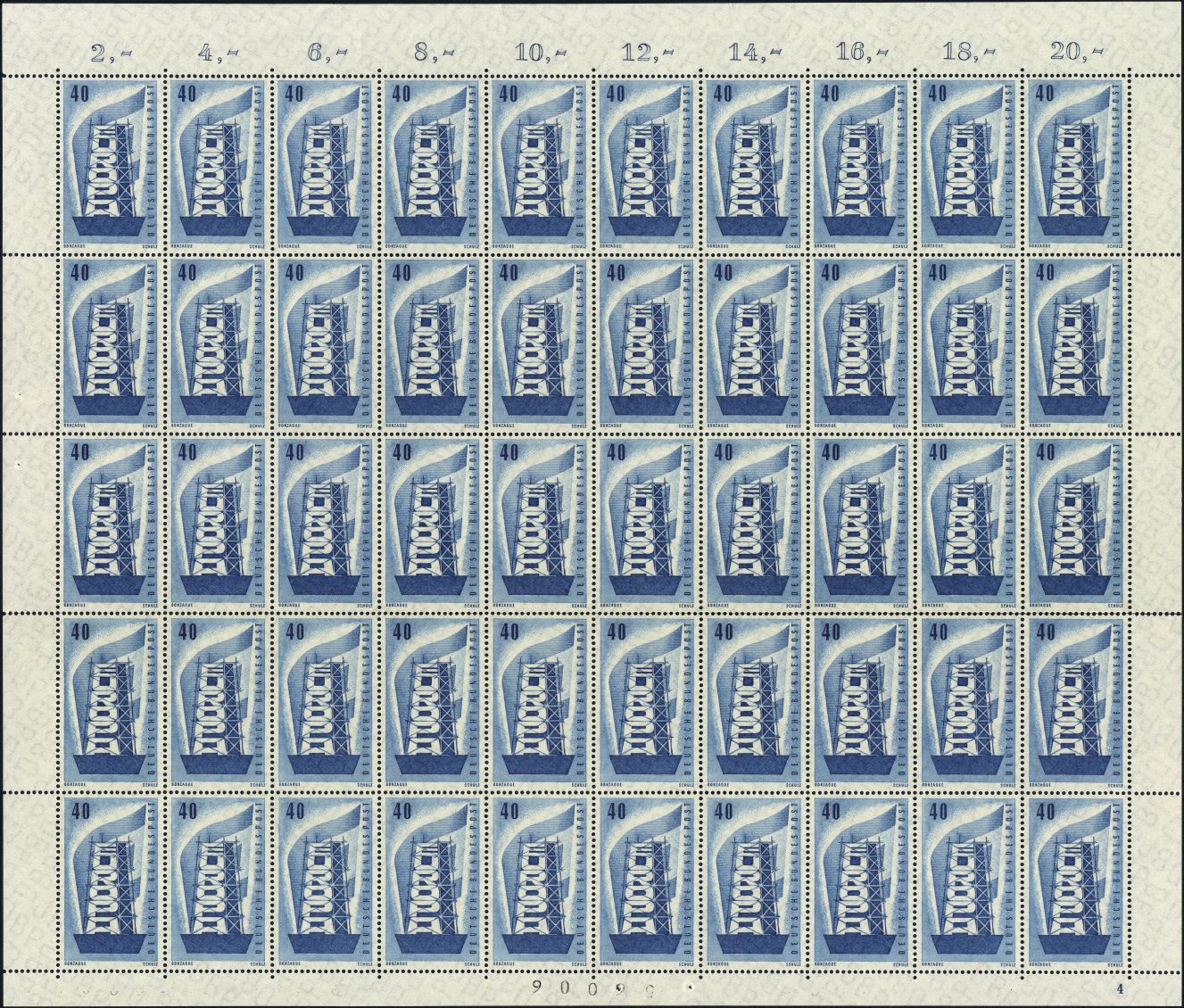Click the "8,-" margin value label

pos(435,54)
